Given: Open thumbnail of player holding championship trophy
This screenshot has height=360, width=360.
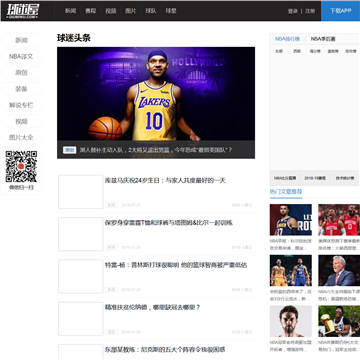Looking at the screenshot, I should (x=339, y=321).
